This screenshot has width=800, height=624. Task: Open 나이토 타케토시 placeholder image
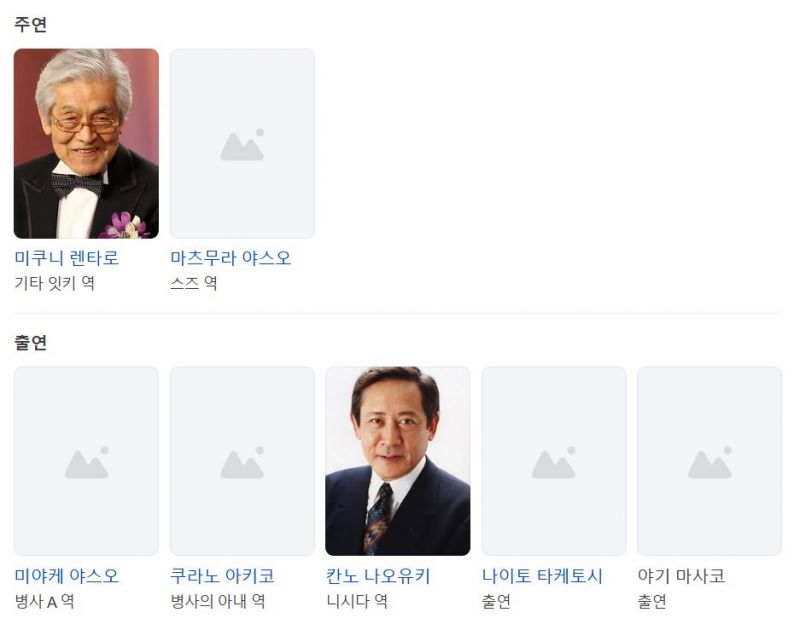554,461
